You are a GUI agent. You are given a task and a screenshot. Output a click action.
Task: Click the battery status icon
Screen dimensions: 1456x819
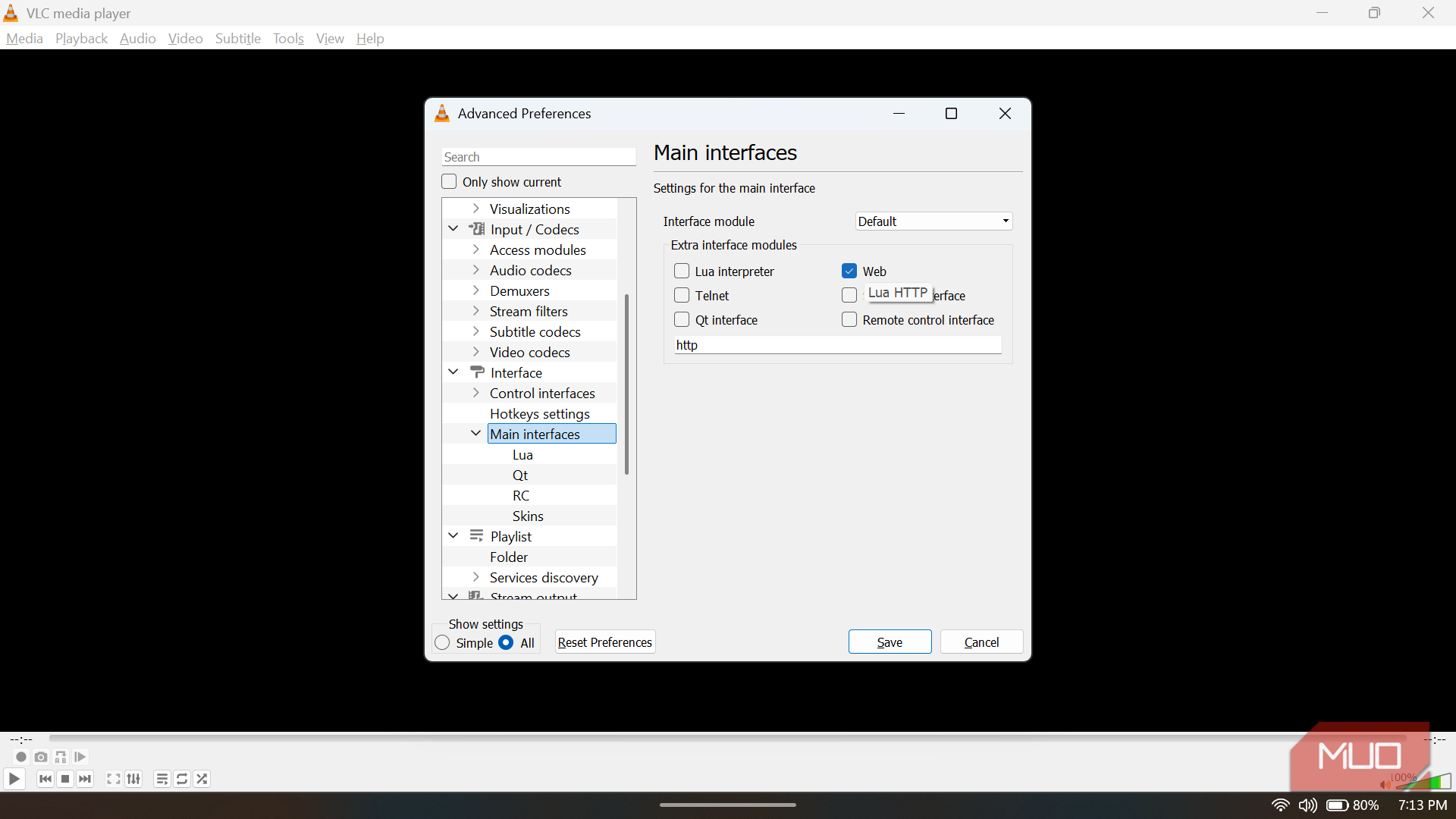pos(1337,805)
